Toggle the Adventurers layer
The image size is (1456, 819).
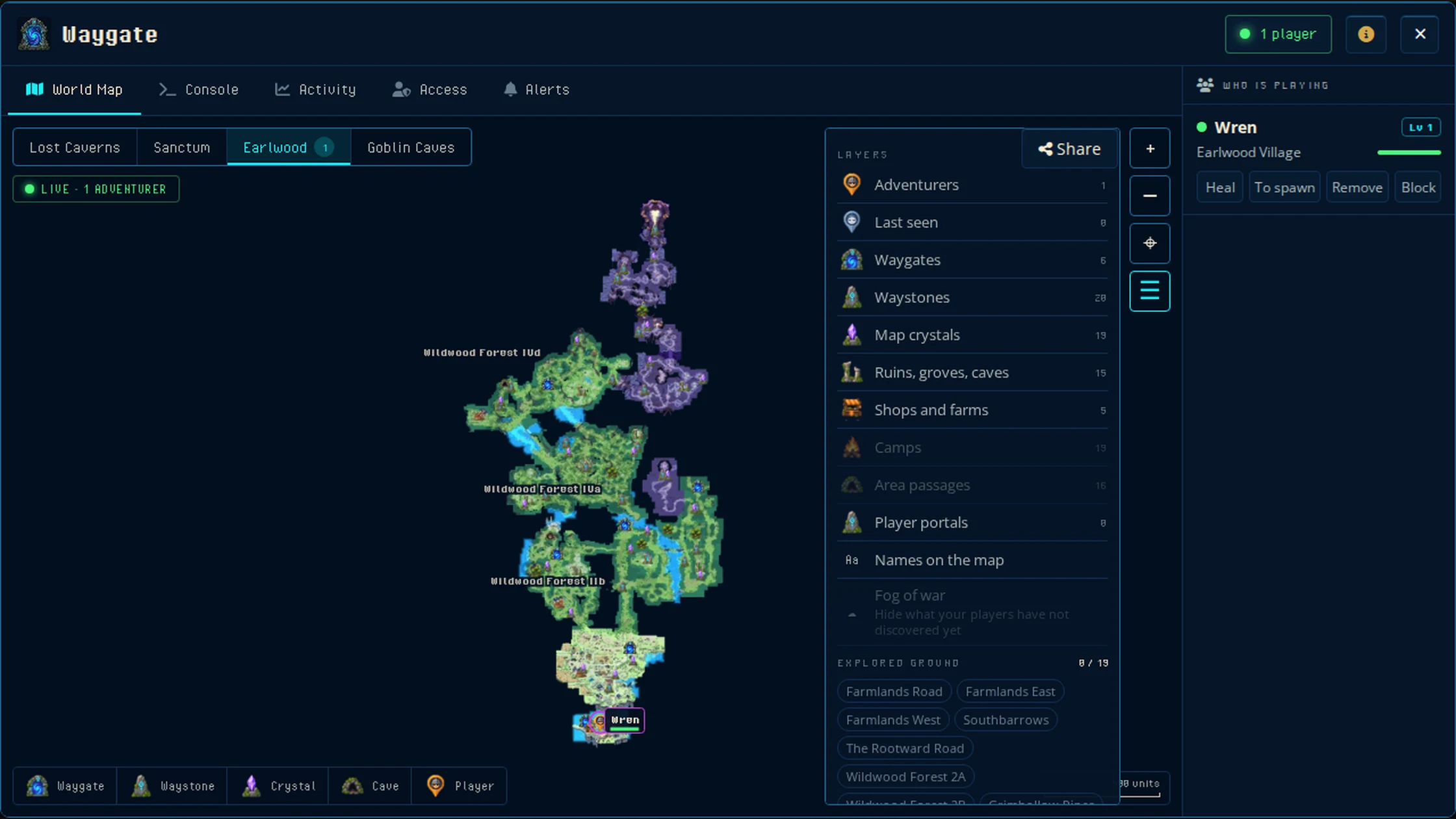pyautogui.click(x=972, y=185)
